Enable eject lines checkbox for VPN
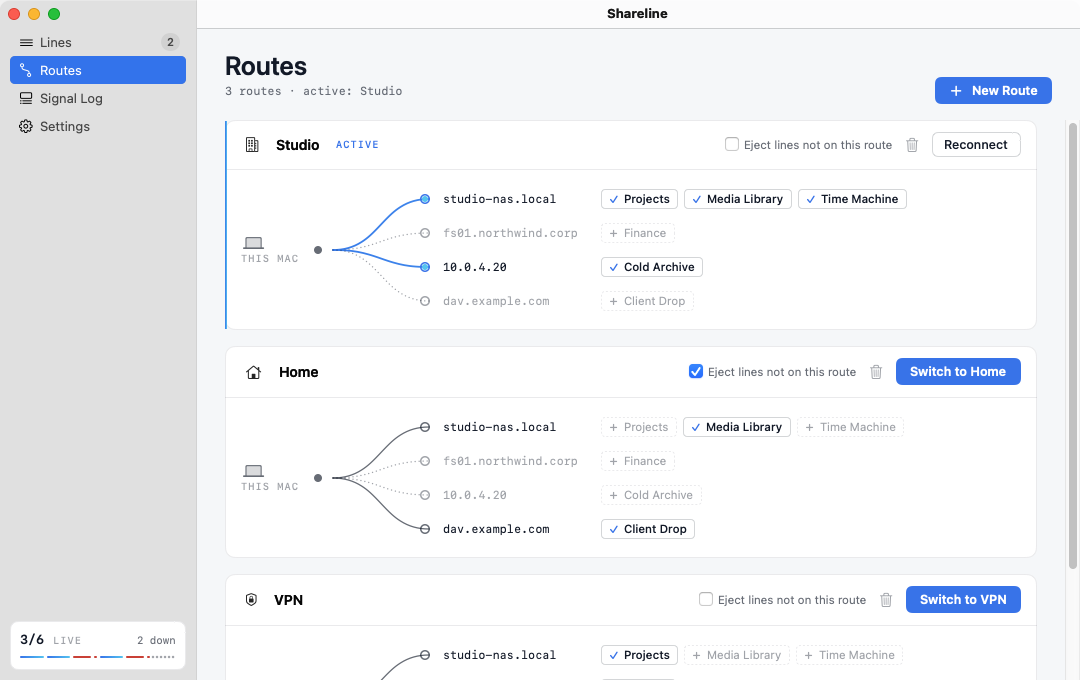 click(705, 599)
